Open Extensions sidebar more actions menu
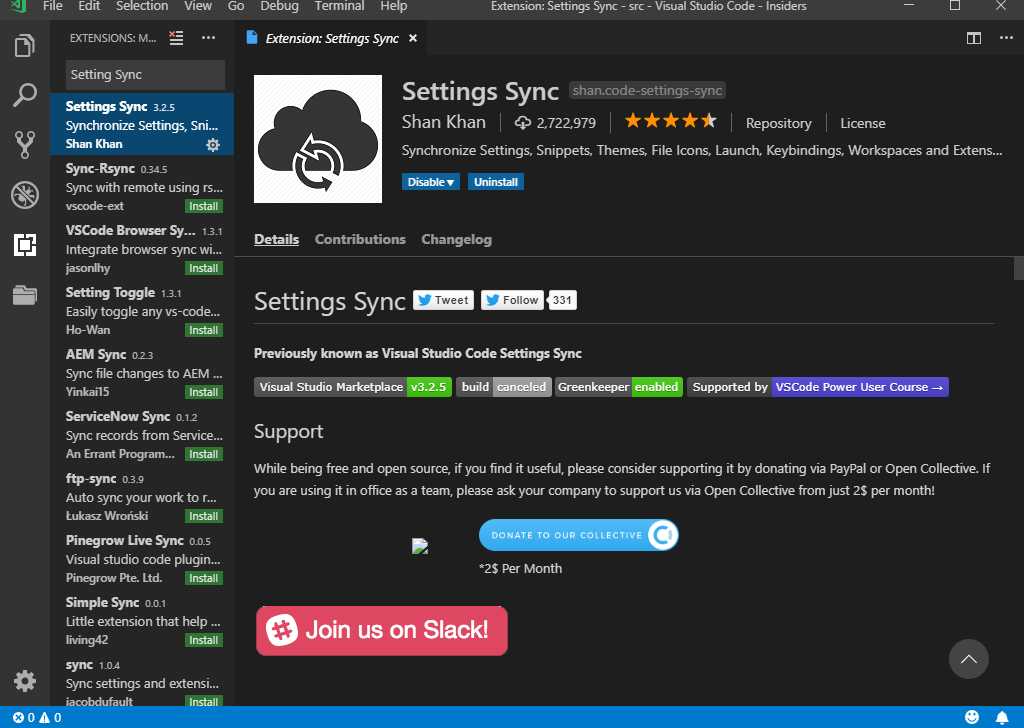Viewport: 1024px width, 728px height. [x=208, y=38]
